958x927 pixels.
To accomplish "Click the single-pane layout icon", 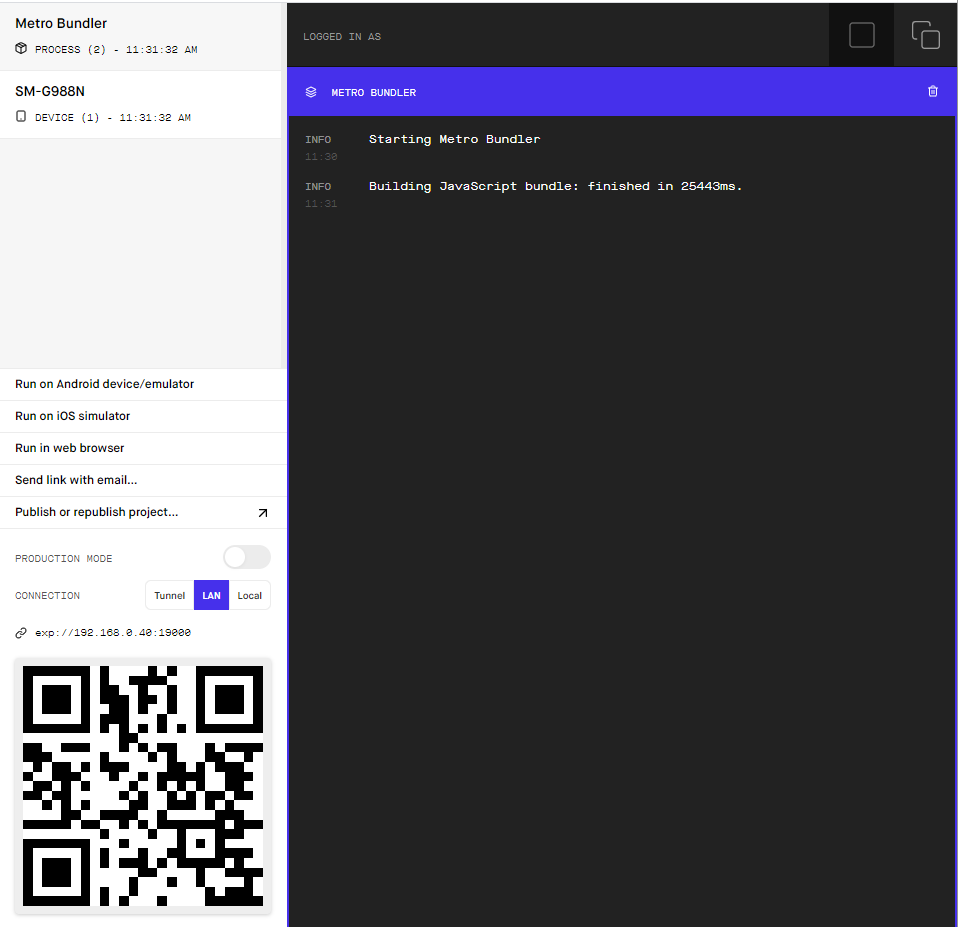I will 861,35.
